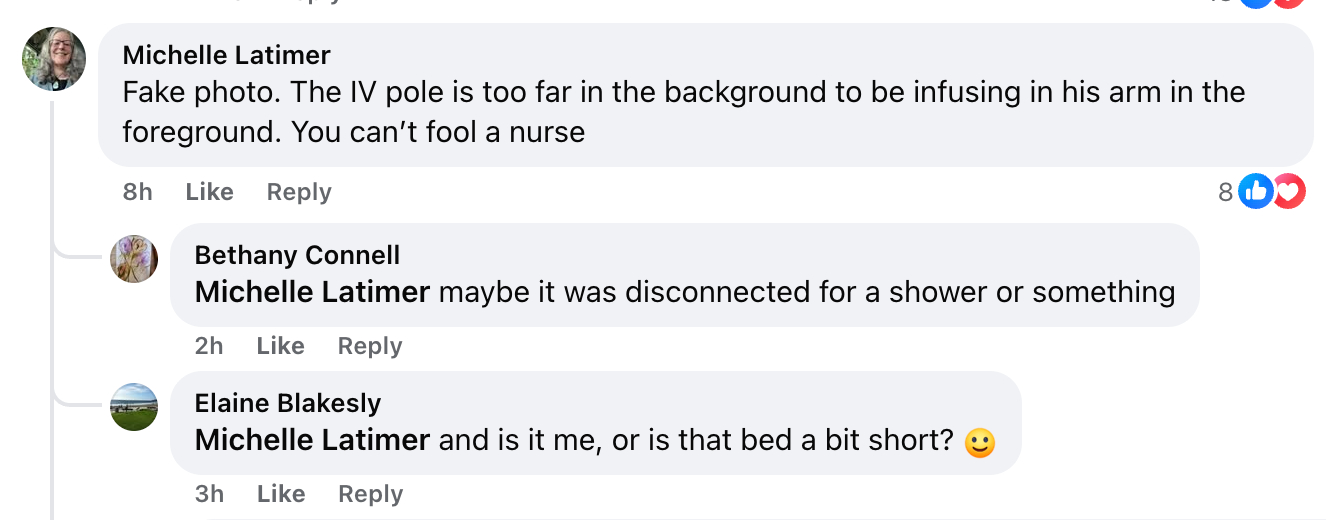
Task: Like Bethany Connell's reply
Action: pos(280,346)
